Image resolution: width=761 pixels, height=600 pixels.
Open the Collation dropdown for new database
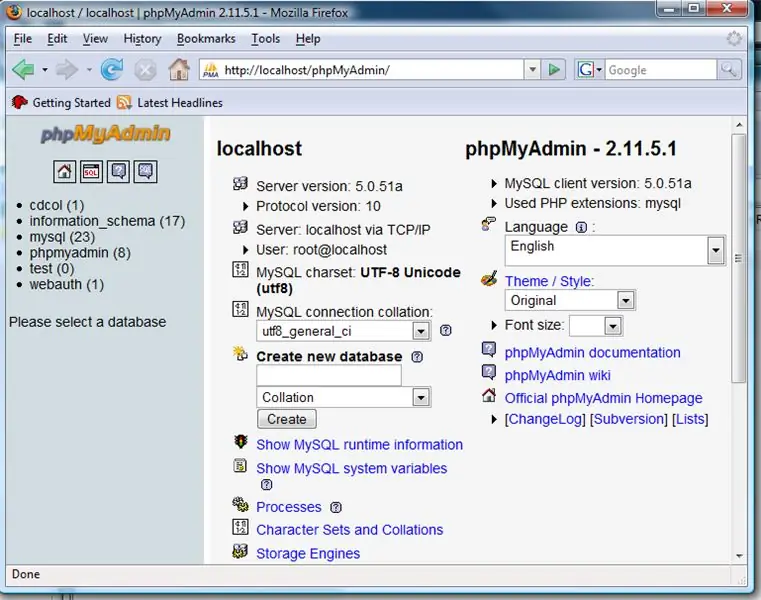(x=343, y=397)
